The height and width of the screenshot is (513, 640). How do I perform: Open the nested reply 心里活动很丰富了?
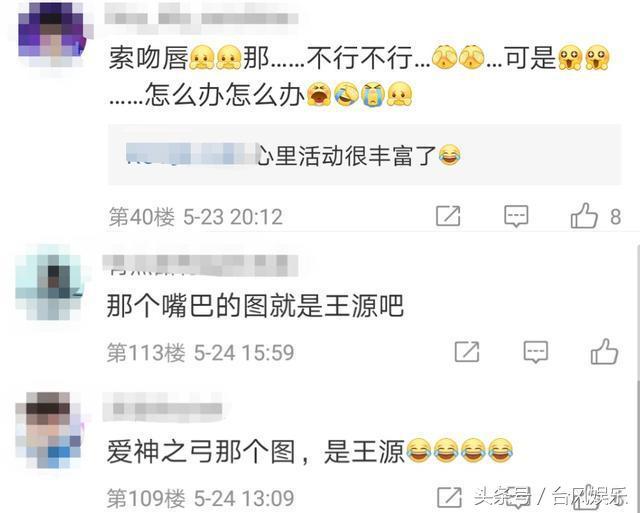364,155
